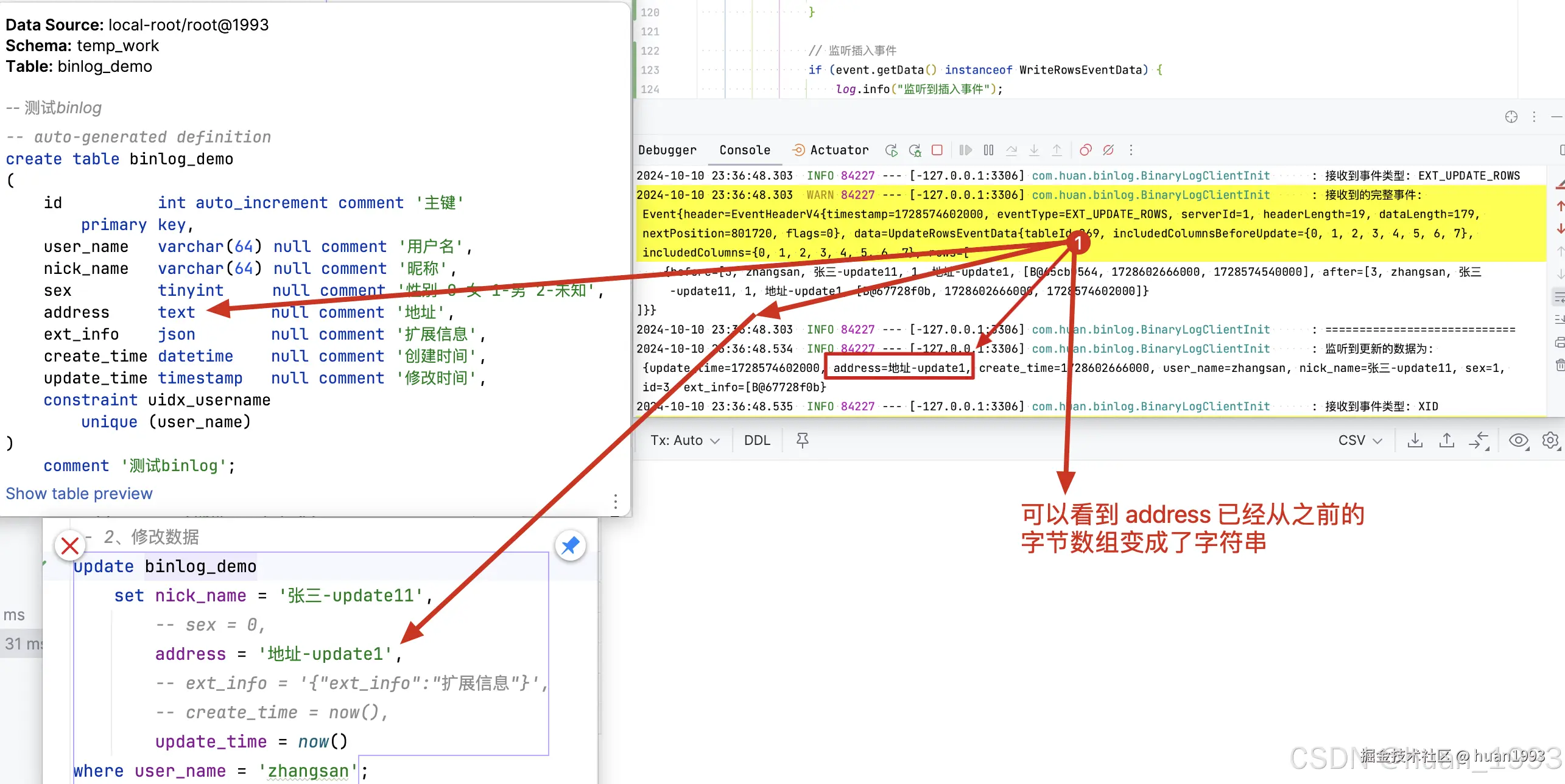
Task: Open the console three-dot overflow menu
Action: click(1131, 150)
